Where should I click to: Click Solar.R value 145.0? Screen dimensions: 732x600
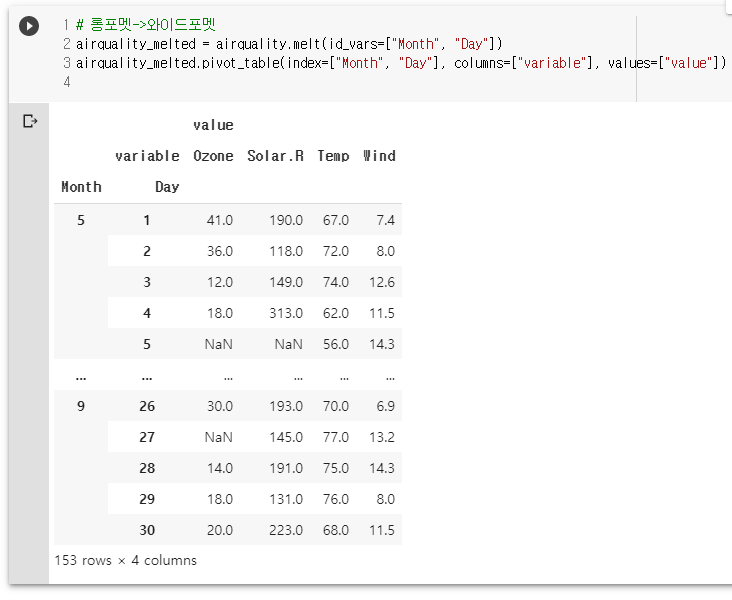click(286, 438)
